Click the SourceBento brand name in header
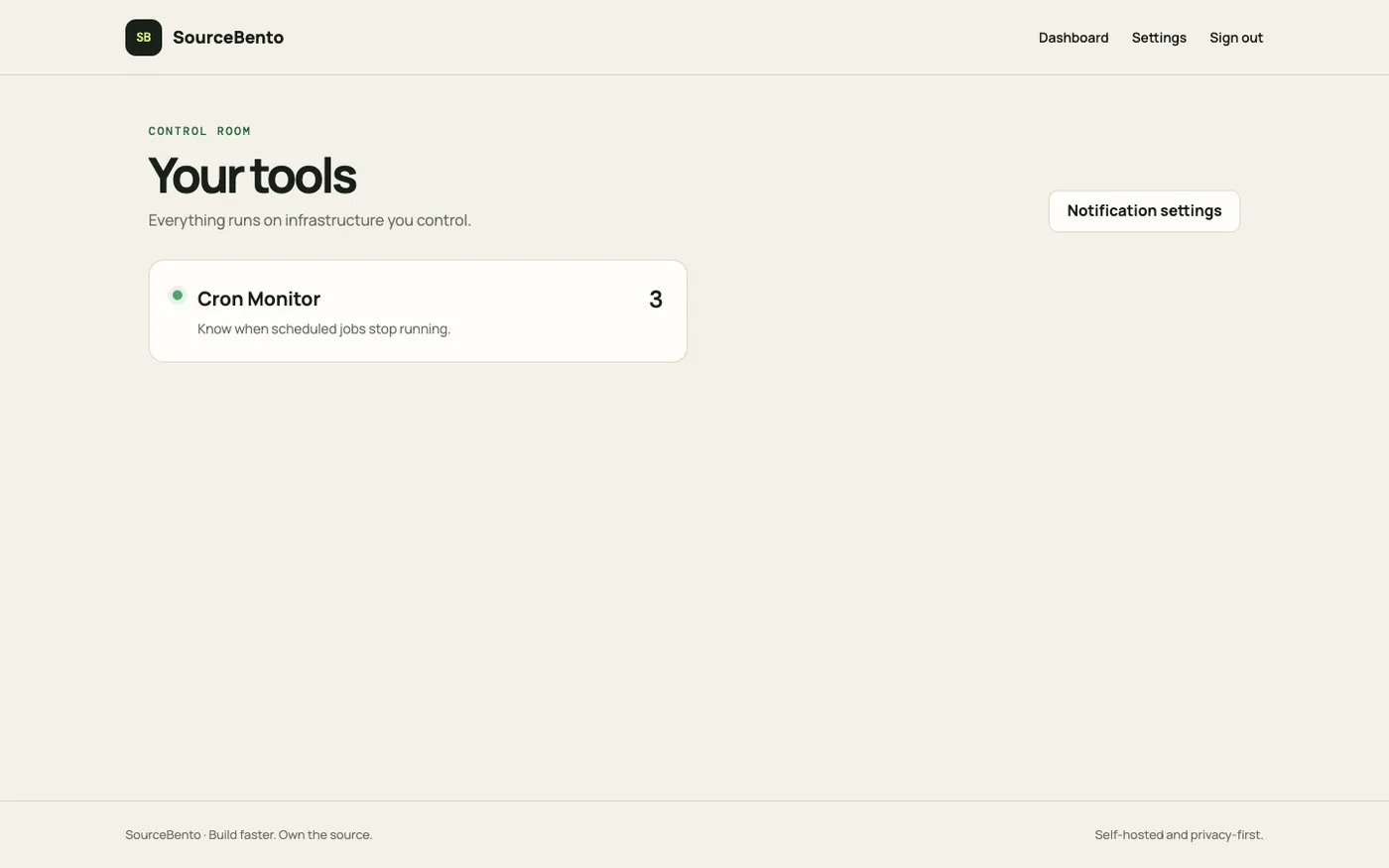 coord(228,38)
